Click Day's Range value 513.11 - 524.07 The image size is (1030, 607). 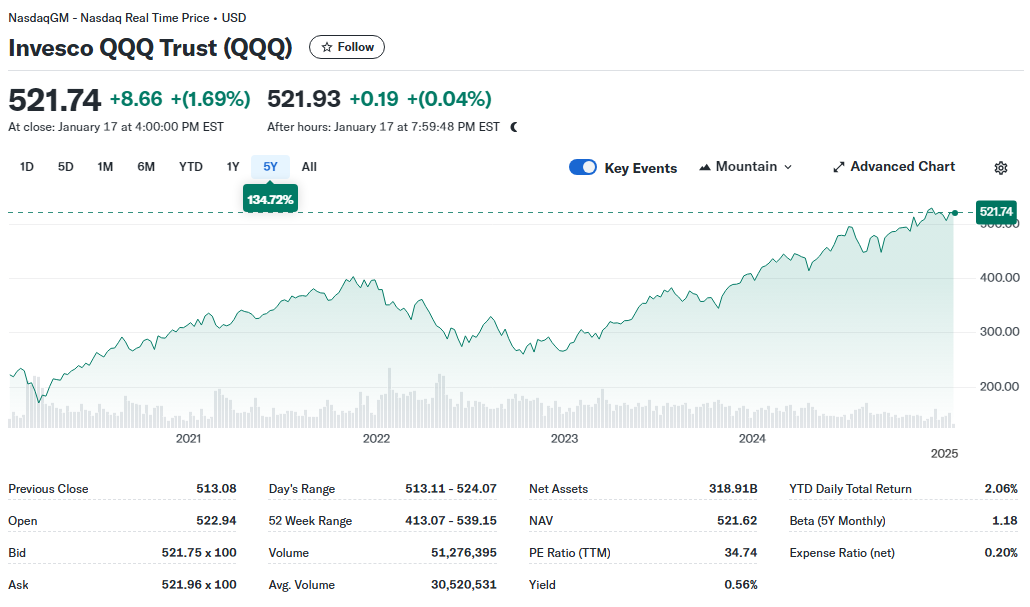click(x=451, y=489)
